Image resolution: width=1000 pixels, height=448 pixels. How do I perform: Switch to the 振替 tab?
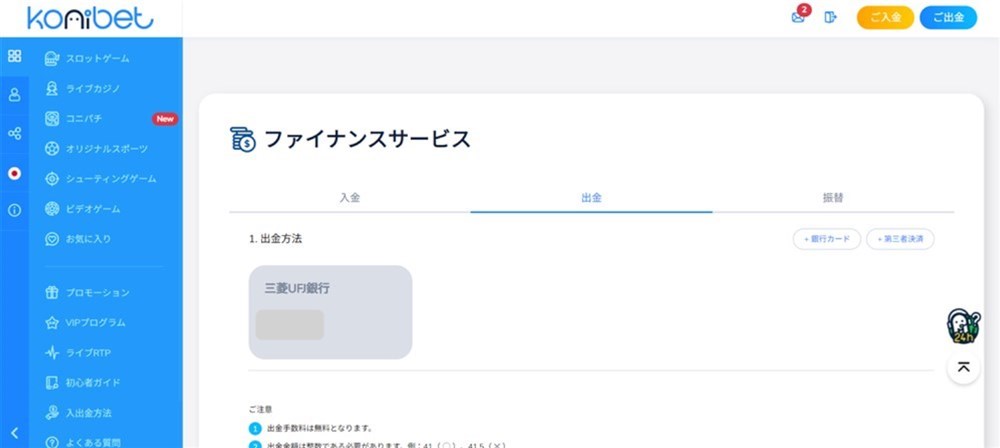click(833, 198)
